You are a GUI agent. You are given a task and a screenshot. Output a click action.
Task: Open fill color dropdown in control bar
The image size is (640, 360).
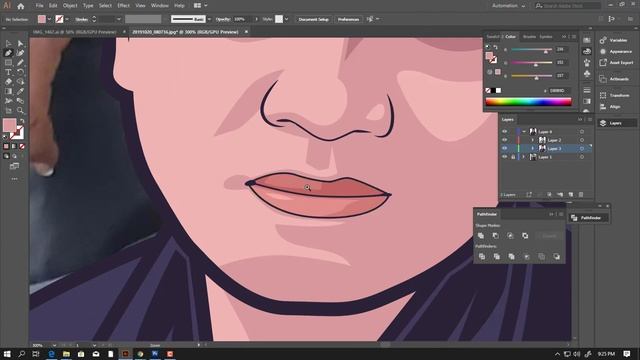[x=49, y=19]
